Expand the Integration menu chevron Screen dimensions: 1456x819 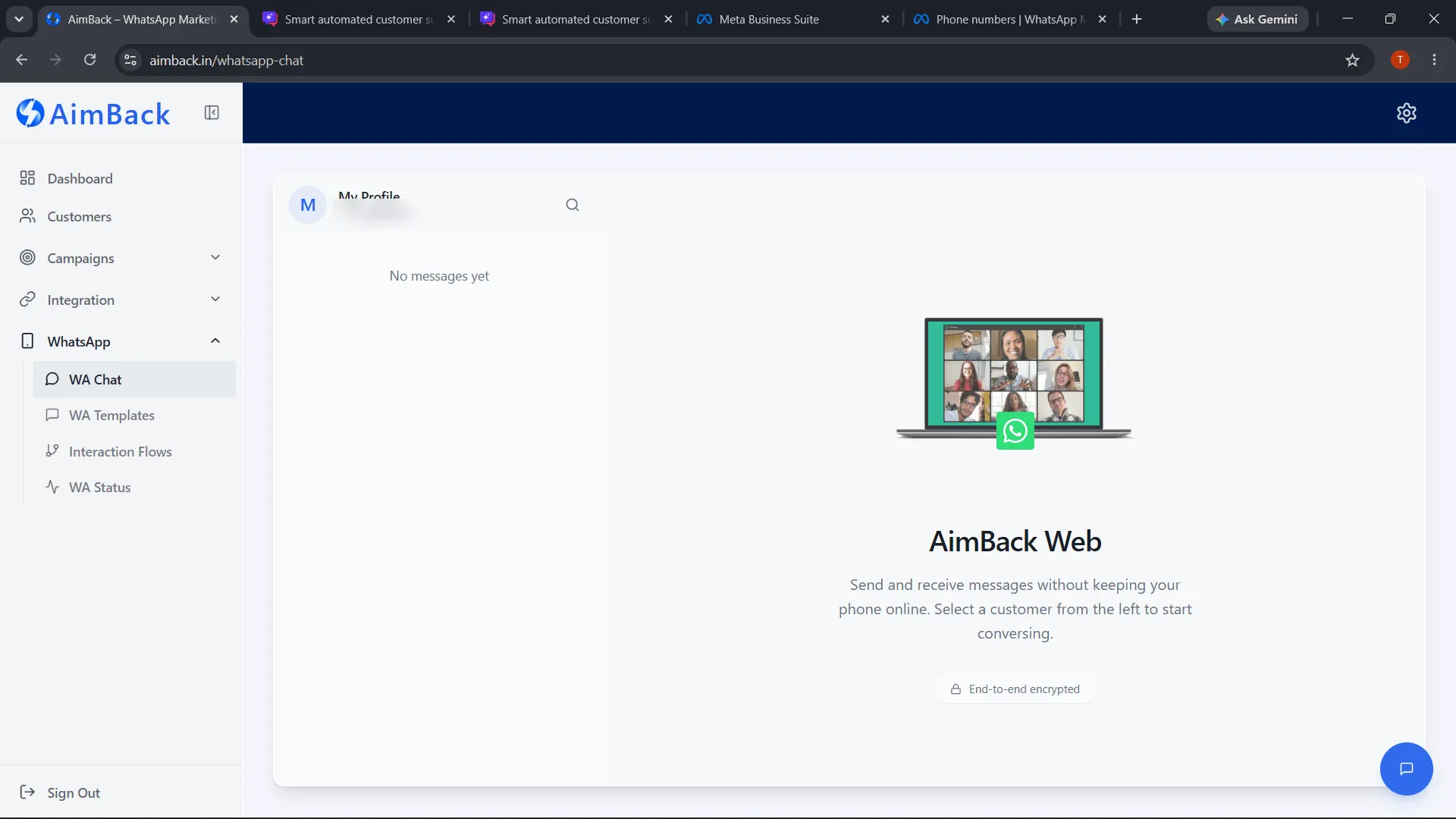tap(215, 300)
